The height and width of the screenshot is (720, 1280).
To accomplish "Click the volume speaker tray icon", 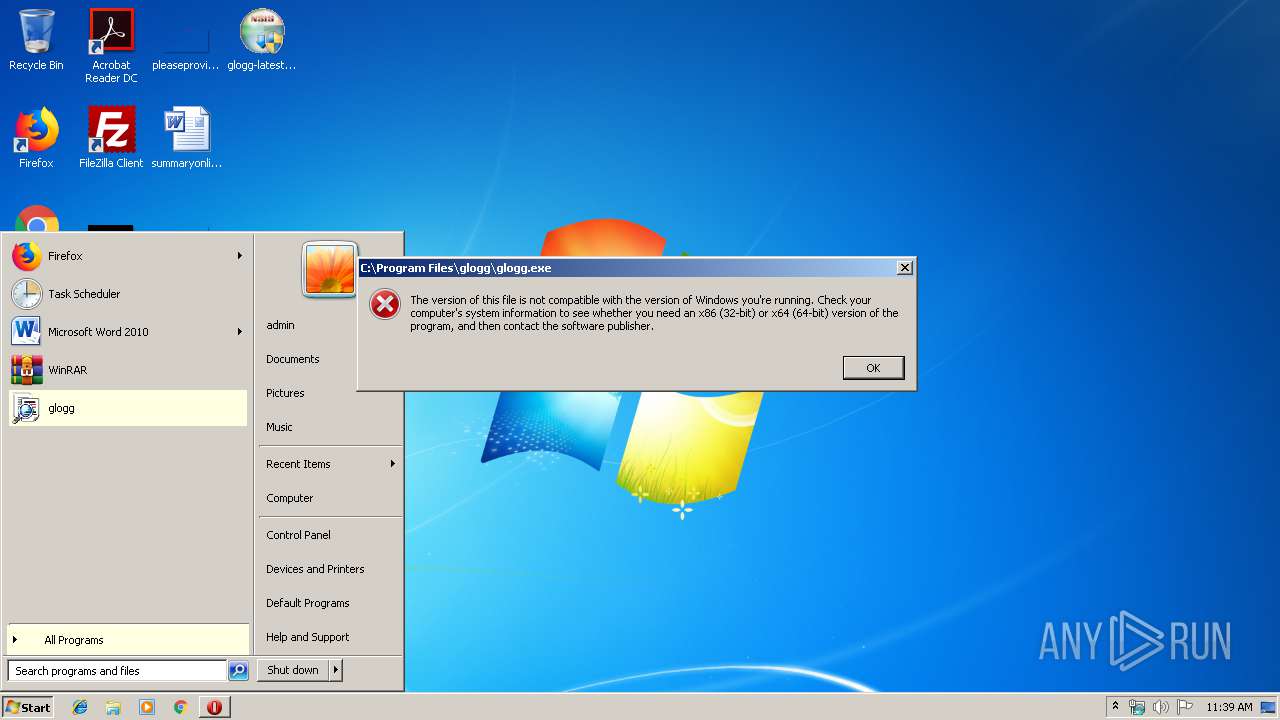I will pyautogui.click(x=1161, y=707).
